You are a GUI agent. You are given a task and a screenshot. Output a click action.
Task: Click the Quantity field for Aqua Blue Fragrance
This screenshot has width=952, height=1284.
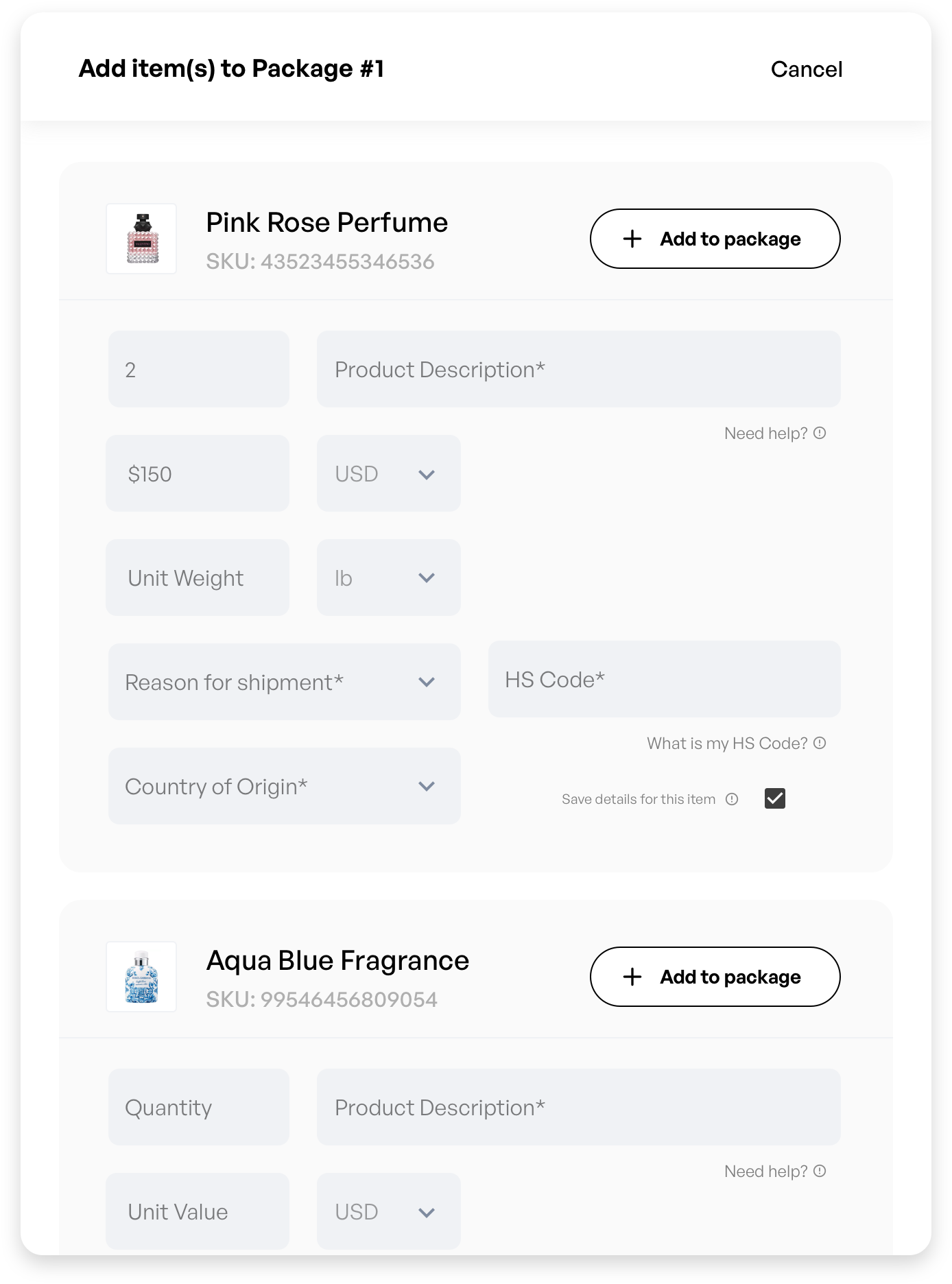click(199, 1107)
